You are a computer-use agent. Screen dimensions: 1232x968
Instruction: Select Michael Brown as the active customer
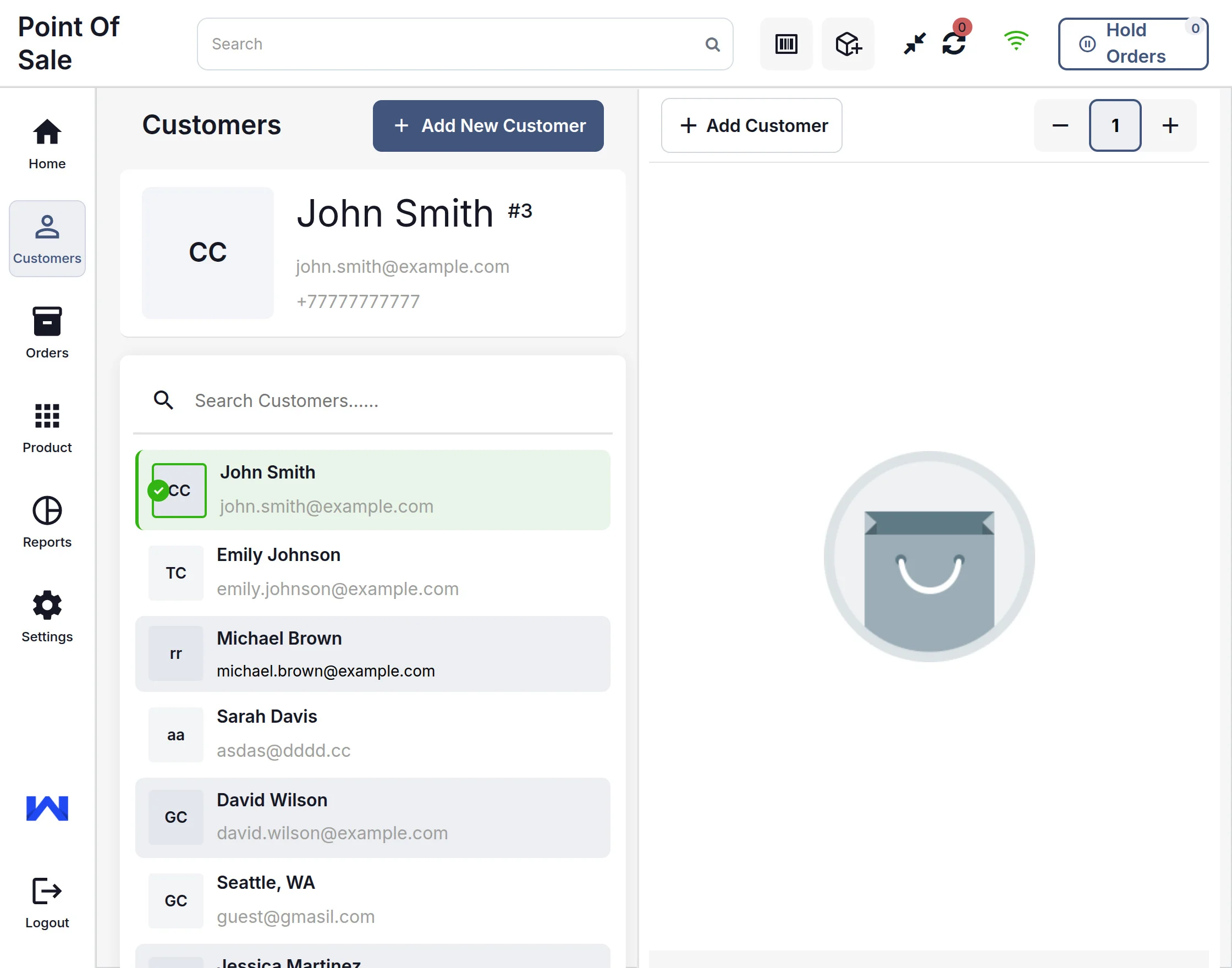coord(372,653)
